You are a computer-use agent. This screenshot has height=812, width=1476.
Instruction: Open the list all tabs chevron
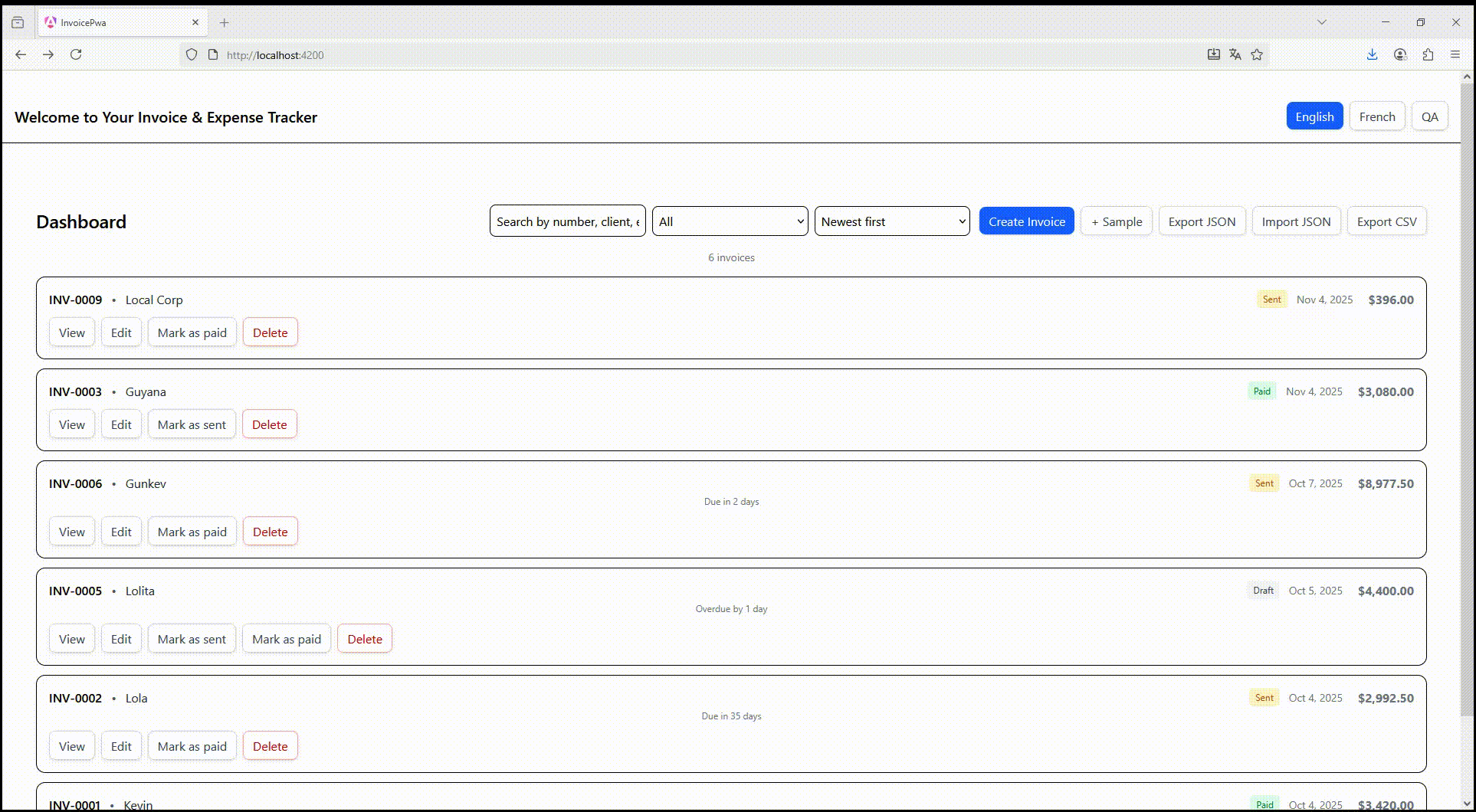1322,22
